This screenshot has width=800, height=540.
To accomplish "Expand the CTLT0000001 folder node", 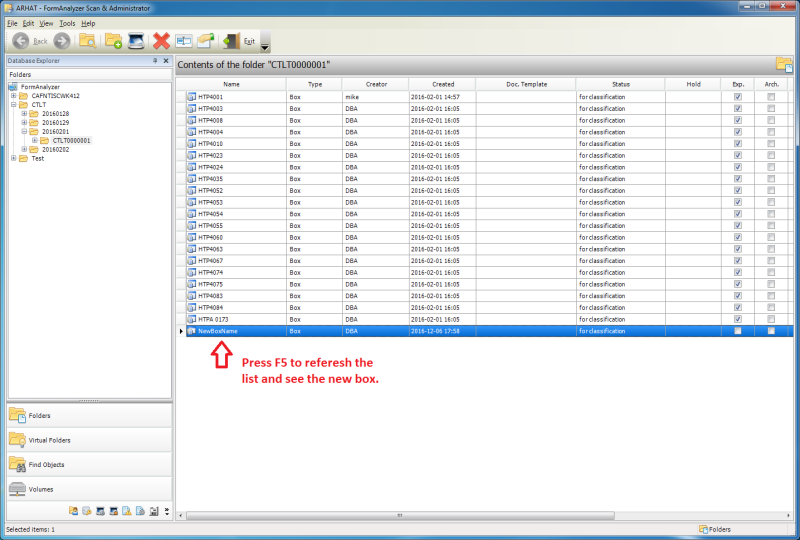I will coord(34,140).
